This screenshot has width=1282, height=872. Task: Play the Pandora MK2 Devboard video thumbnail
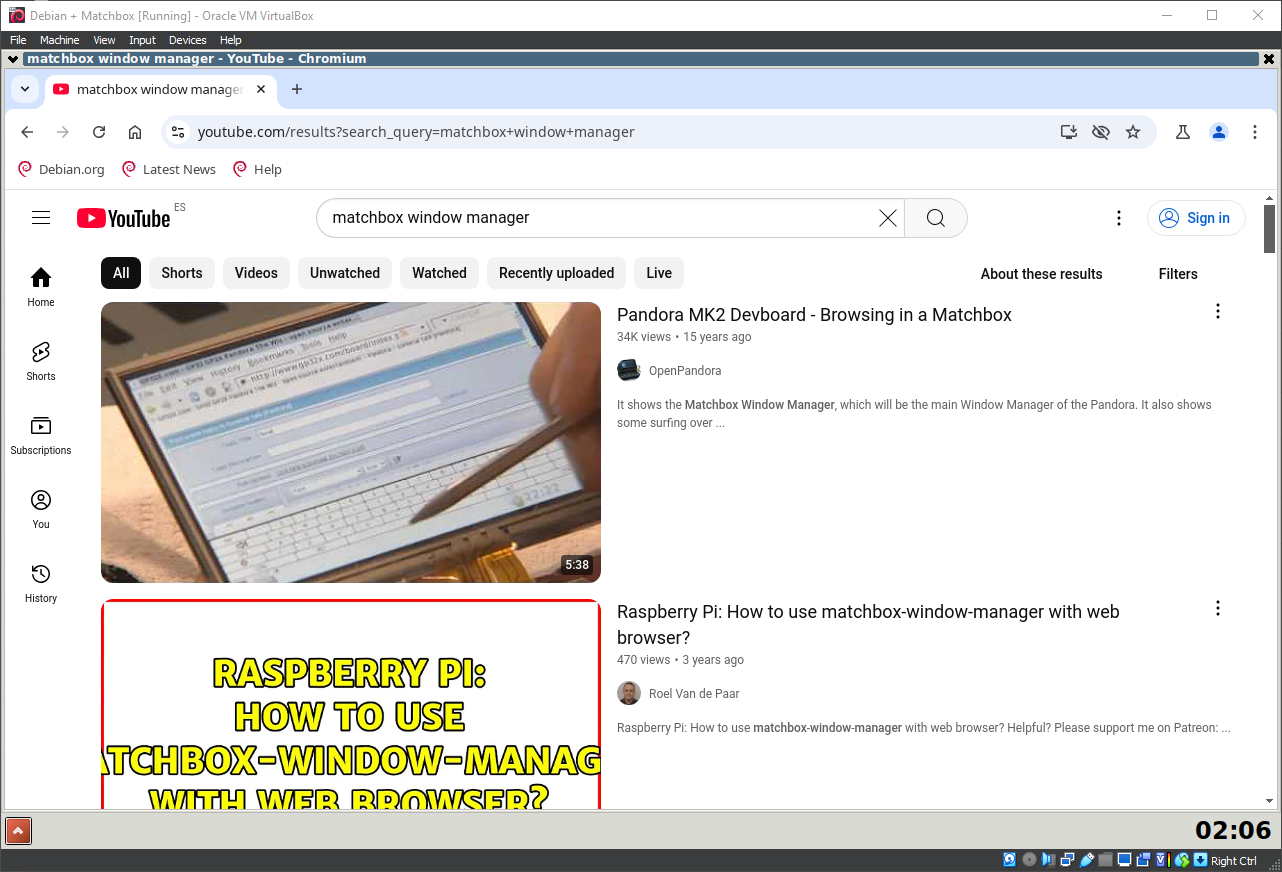[x=351, y=442]
